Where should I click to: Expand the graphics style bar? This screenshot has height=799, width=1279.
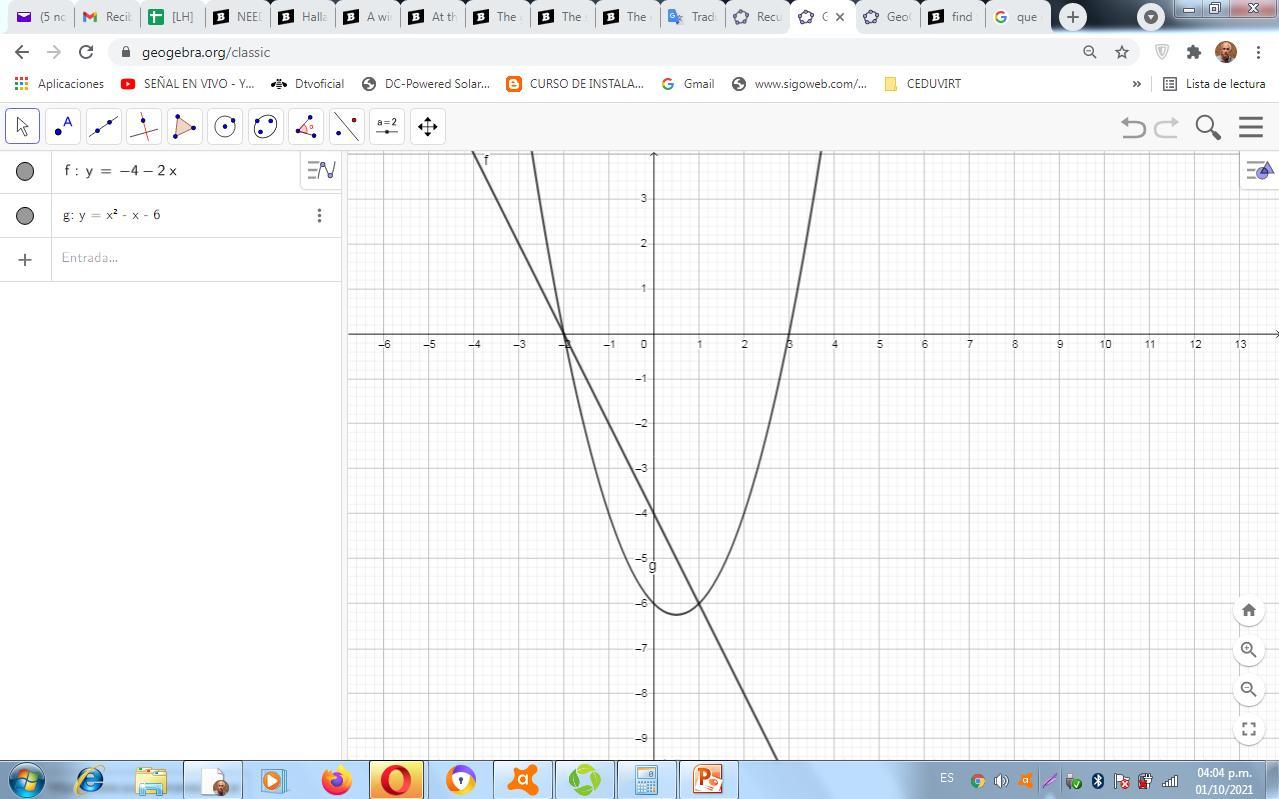[x=1258, y=171]
